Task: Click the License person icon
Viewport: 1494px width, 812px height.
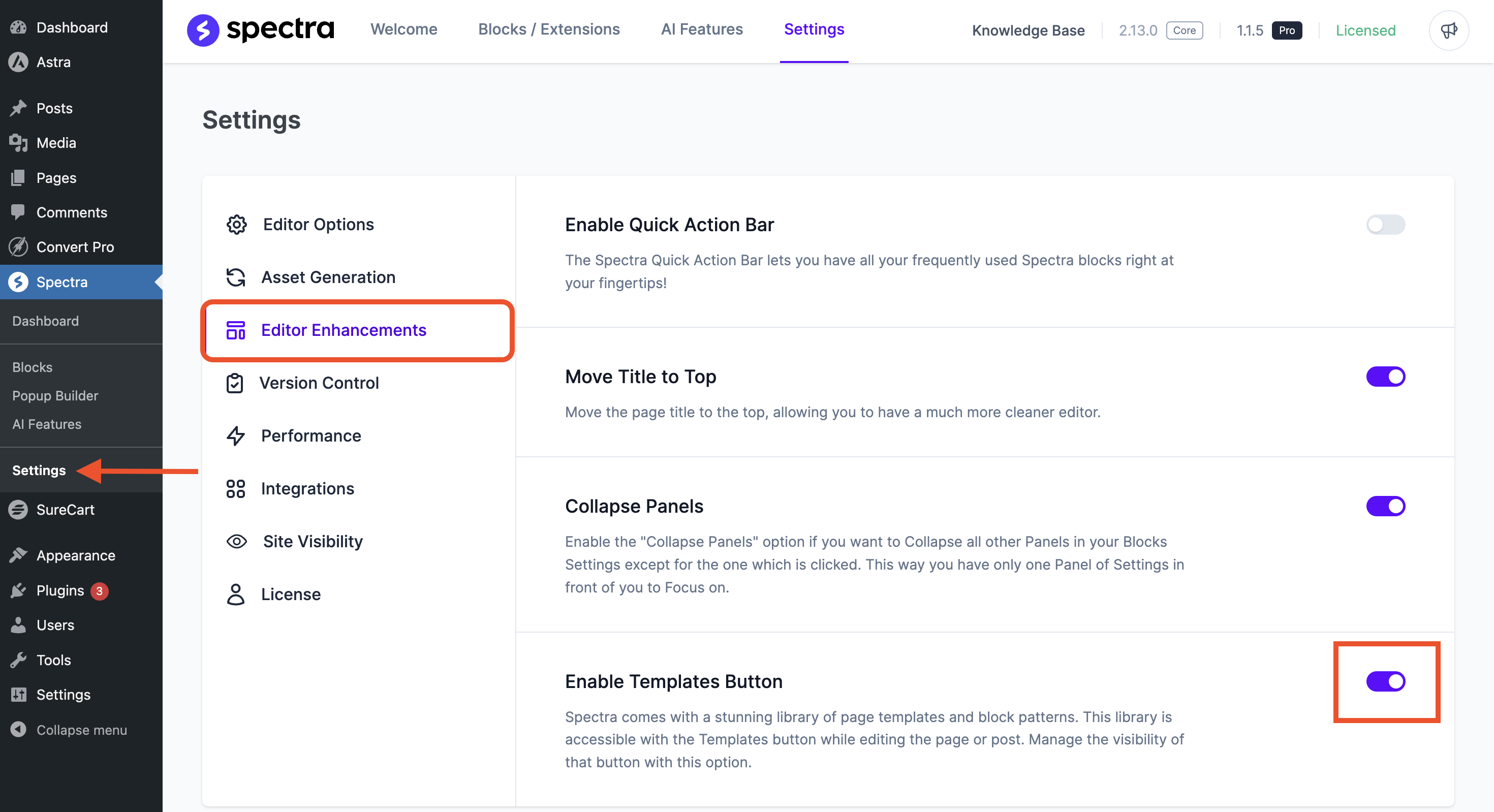Action: point(236,594)
